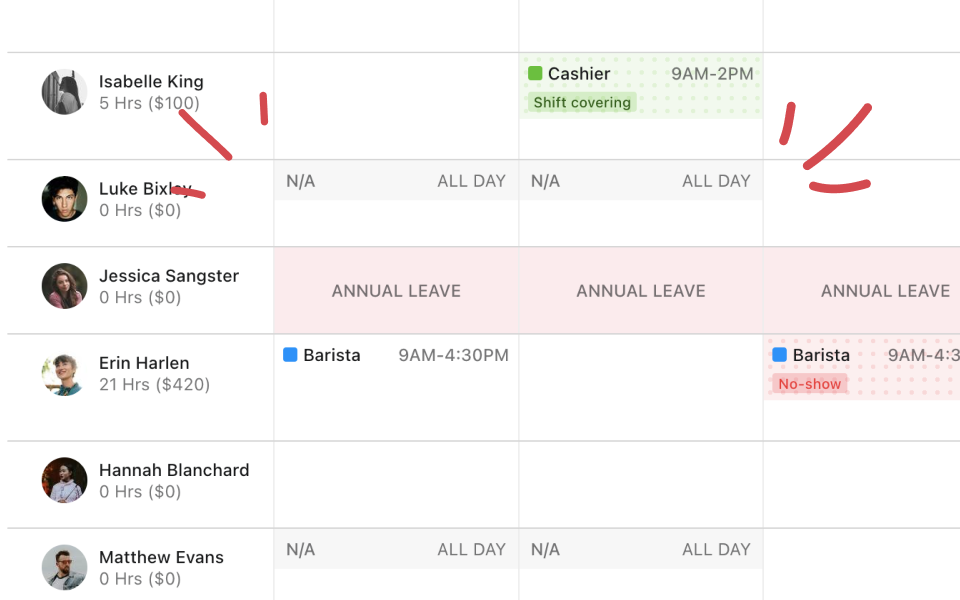The image size is (960, 600).
Task: Select Jessica Sangster's avatar photo
Action: [x=64, y=286]
